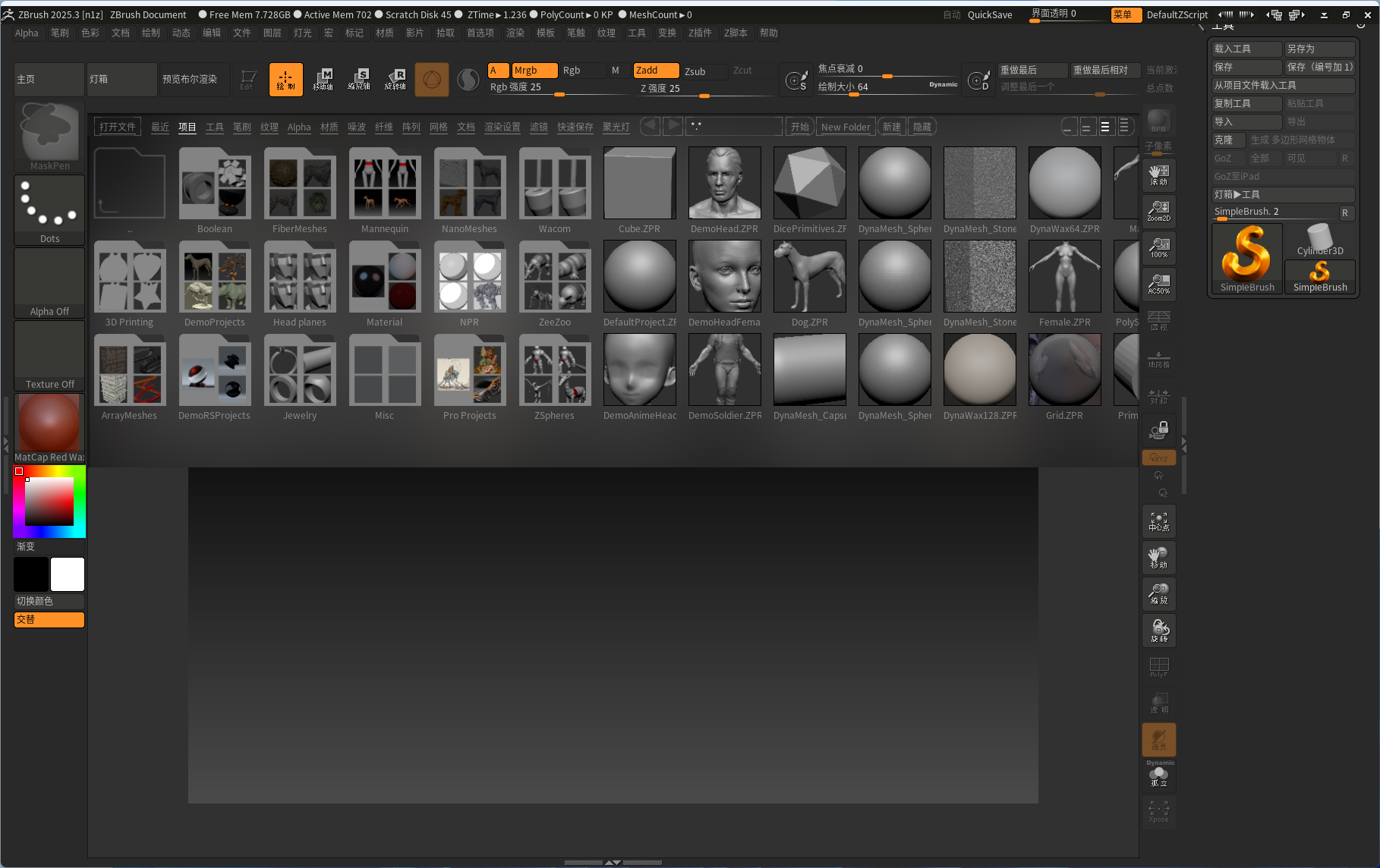
Task: Click the AC50% half-size icon
Action: pos(1159,285)
